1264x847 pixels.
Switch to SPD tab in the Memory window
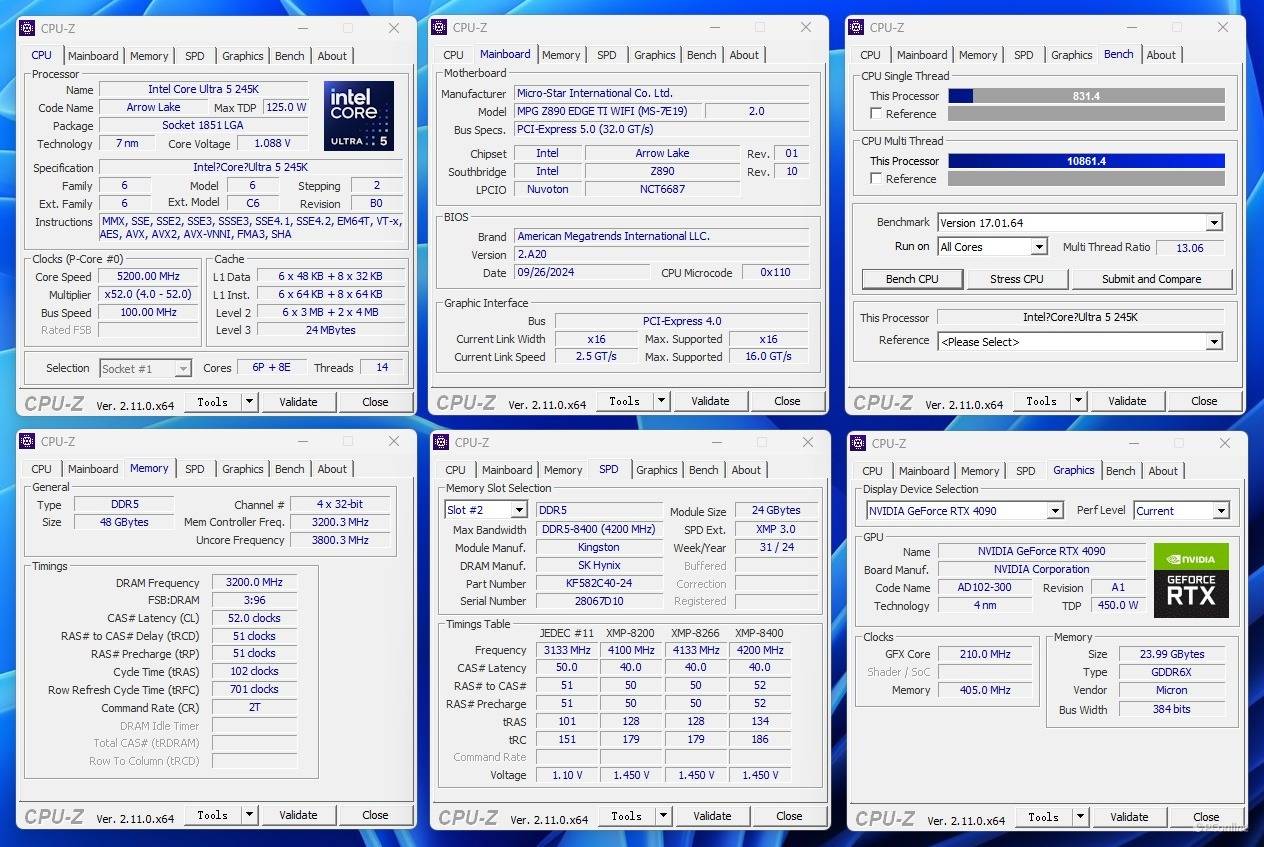tap(195, 469)
